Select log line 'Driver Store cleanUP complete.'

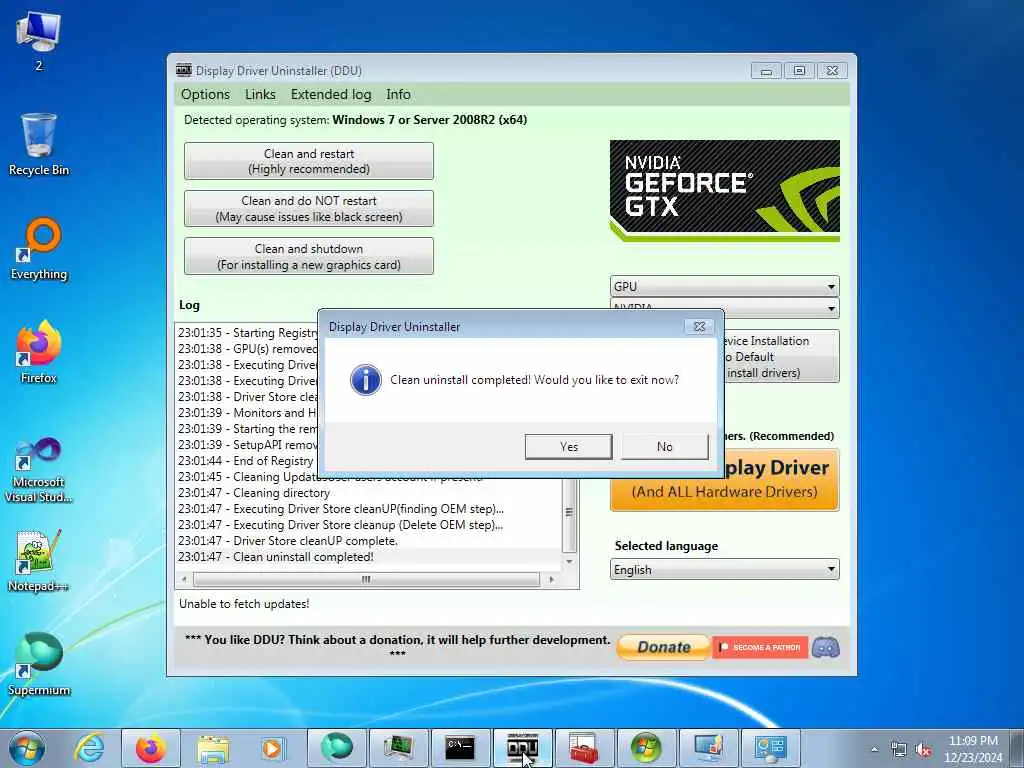[315, 541]
